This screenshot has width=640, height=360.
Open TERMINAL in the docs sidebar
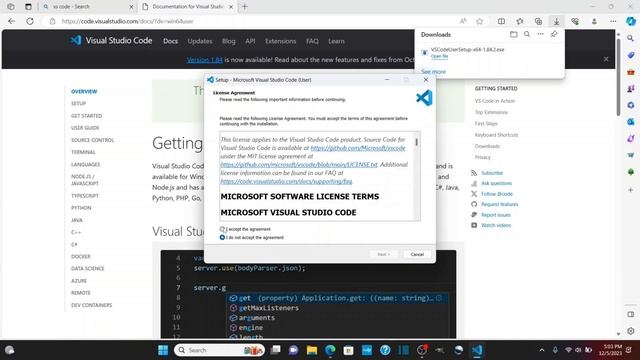pos(83,152)
